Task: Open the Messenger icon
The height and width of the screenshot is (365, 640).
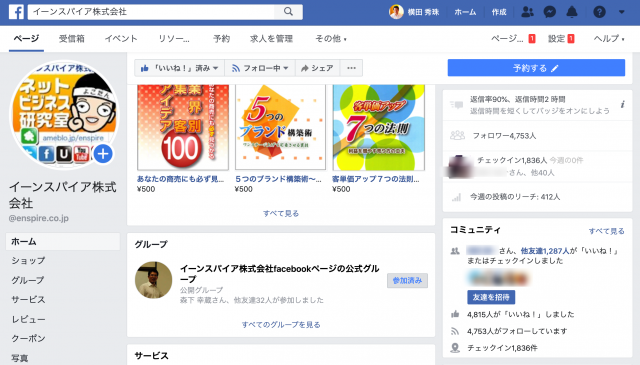Action: 550,12
